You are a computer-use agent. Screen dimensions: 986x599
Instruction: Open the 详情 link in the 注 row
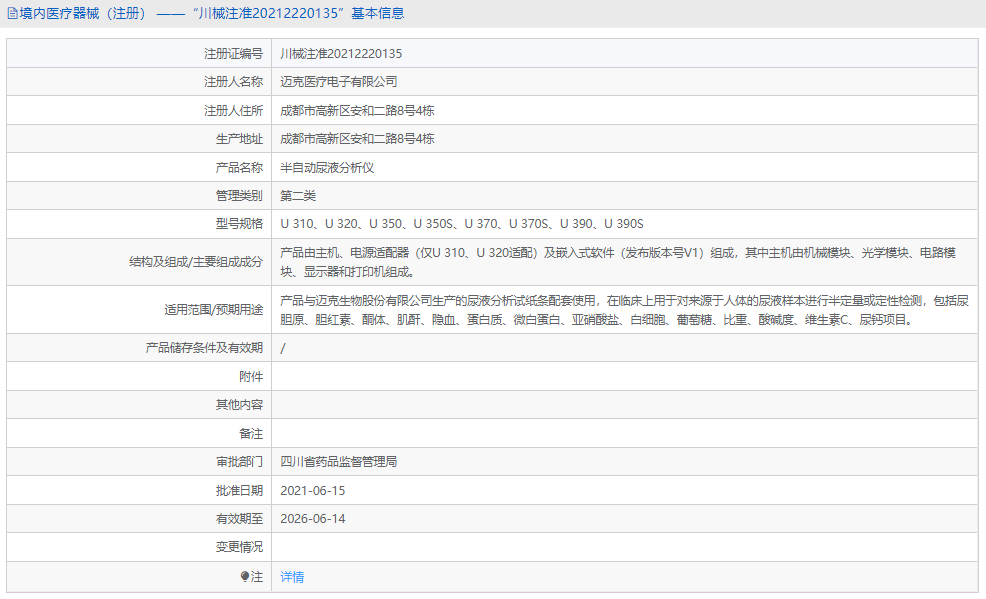pos(290,577)
